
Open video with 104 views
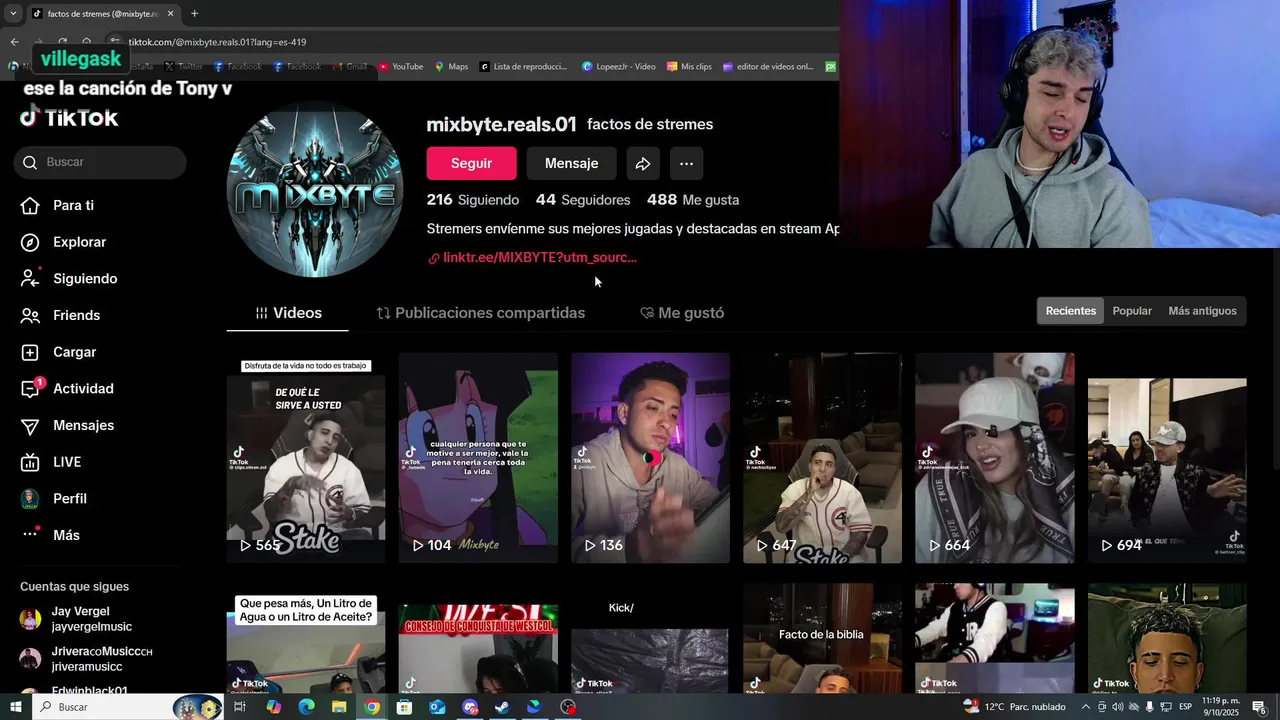point(478,458)
